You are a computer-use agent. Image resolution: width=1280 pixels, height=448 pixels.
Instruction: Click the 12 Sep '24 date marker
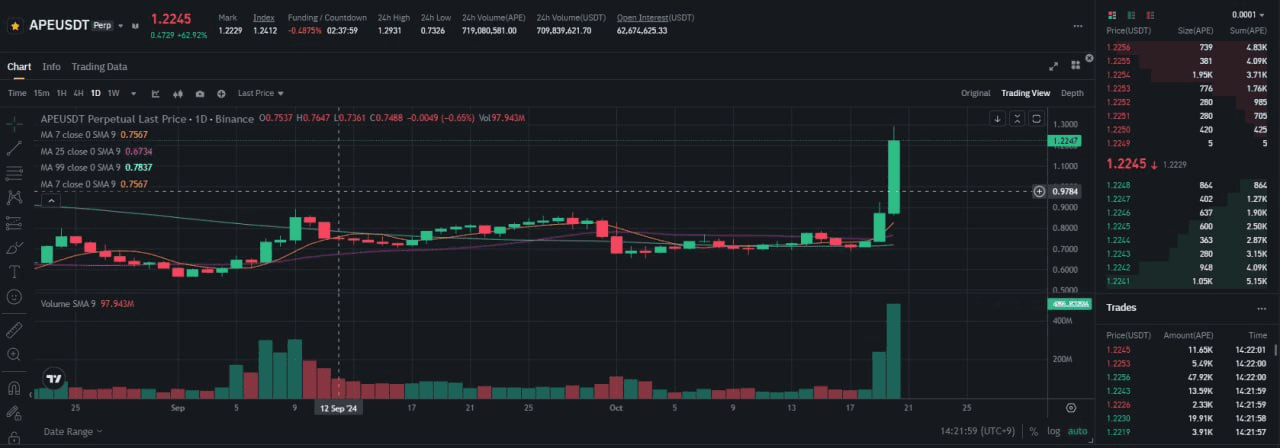(338, 408)
